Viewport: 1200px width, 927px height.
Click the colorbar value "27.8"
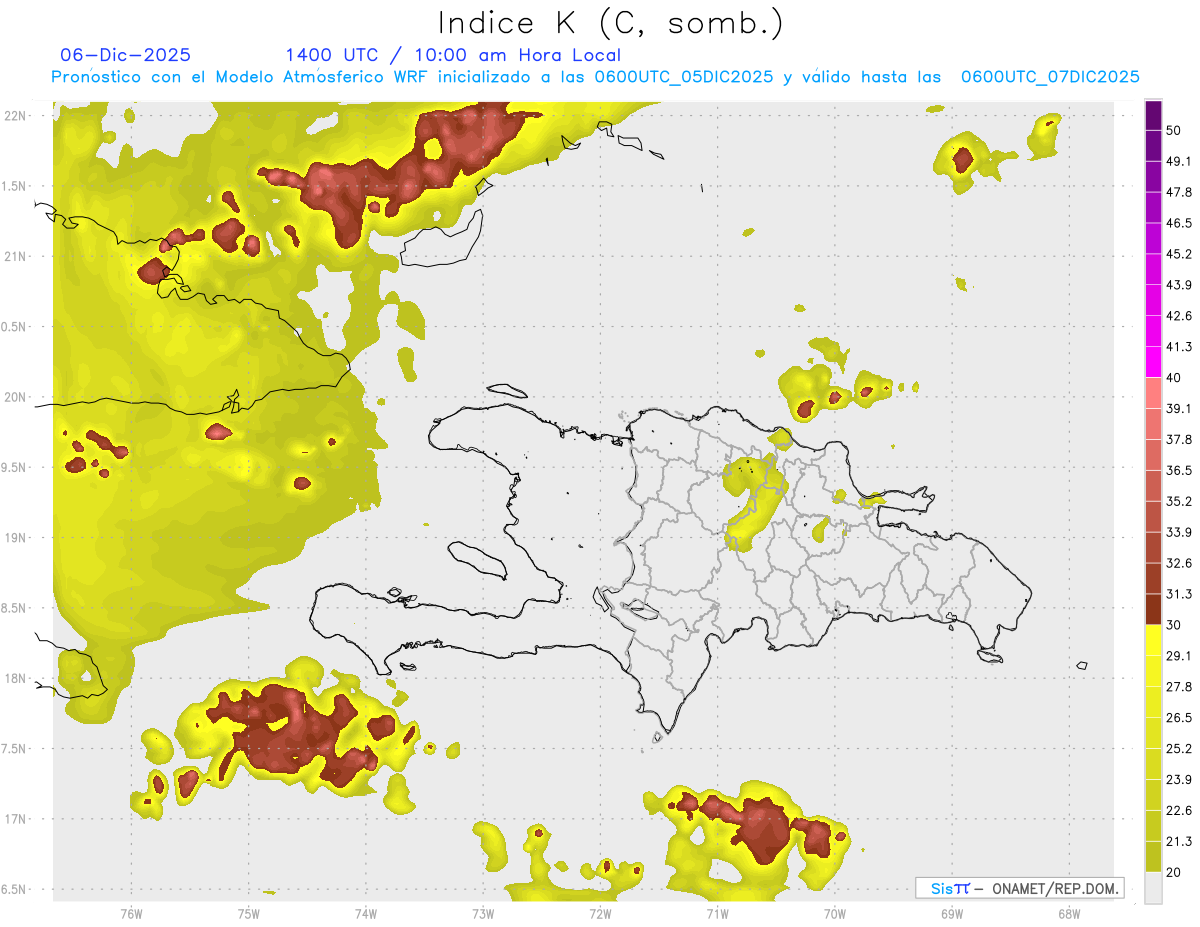(x=1179, y=687)
